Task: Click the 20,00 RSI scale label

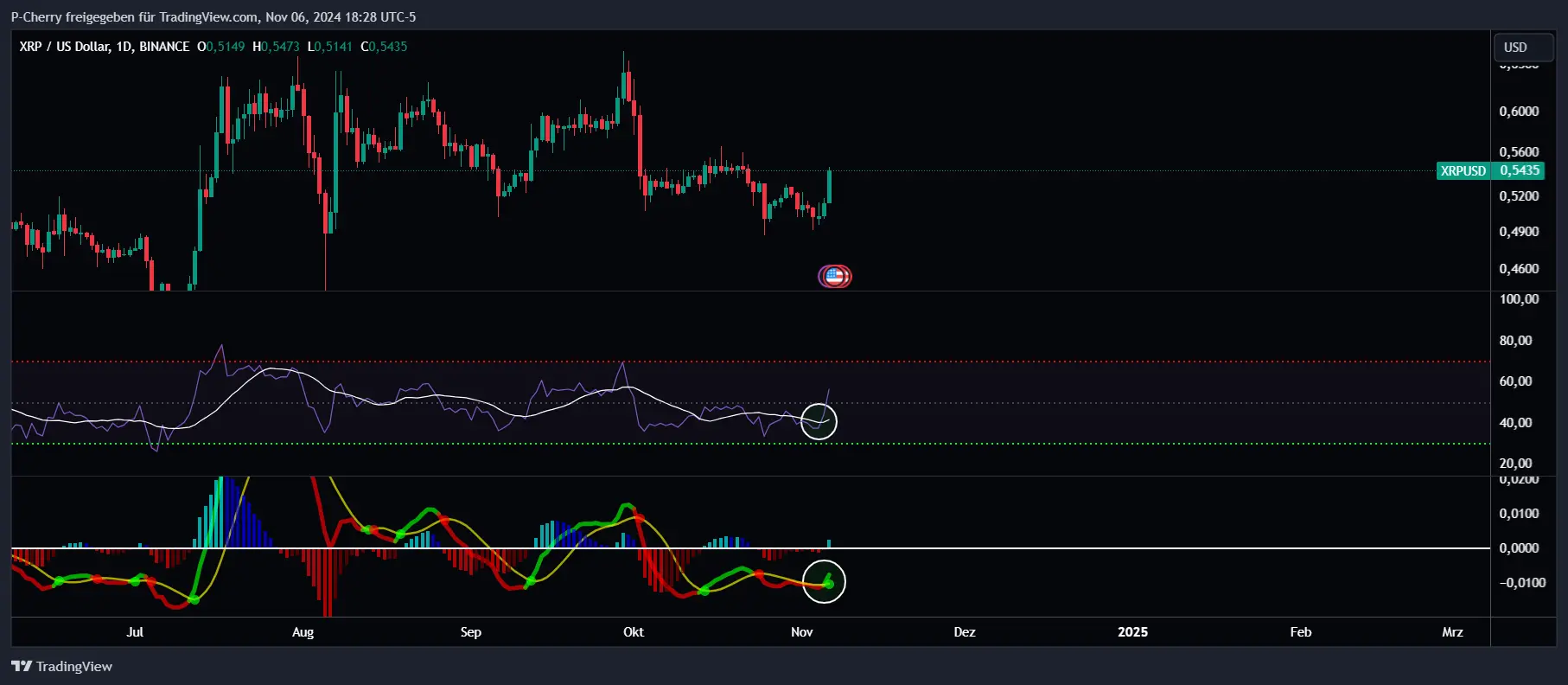Action: coord(1515,464)
